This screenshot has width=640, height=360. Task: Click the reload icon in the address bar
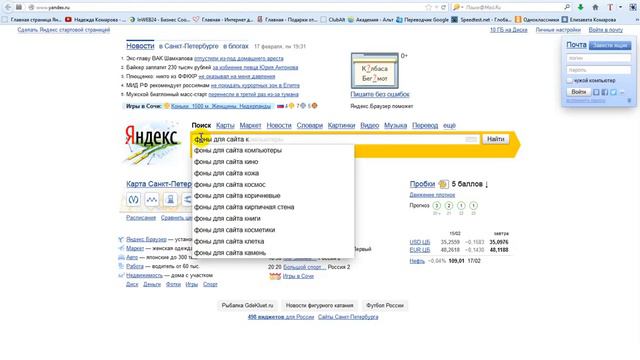(x=444, y=7)
